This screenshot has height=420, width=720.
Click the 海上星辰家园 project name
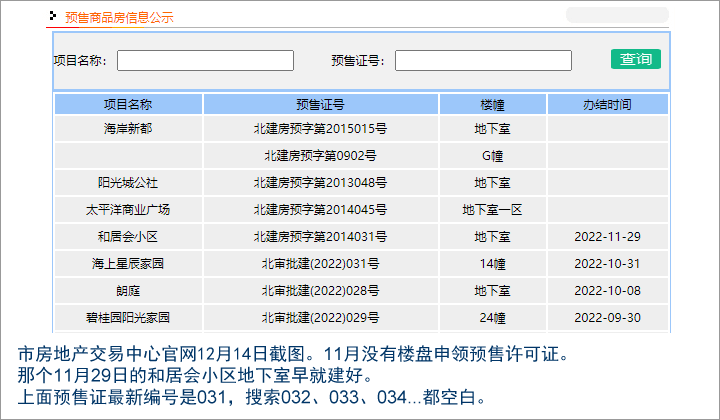point(128,264)
